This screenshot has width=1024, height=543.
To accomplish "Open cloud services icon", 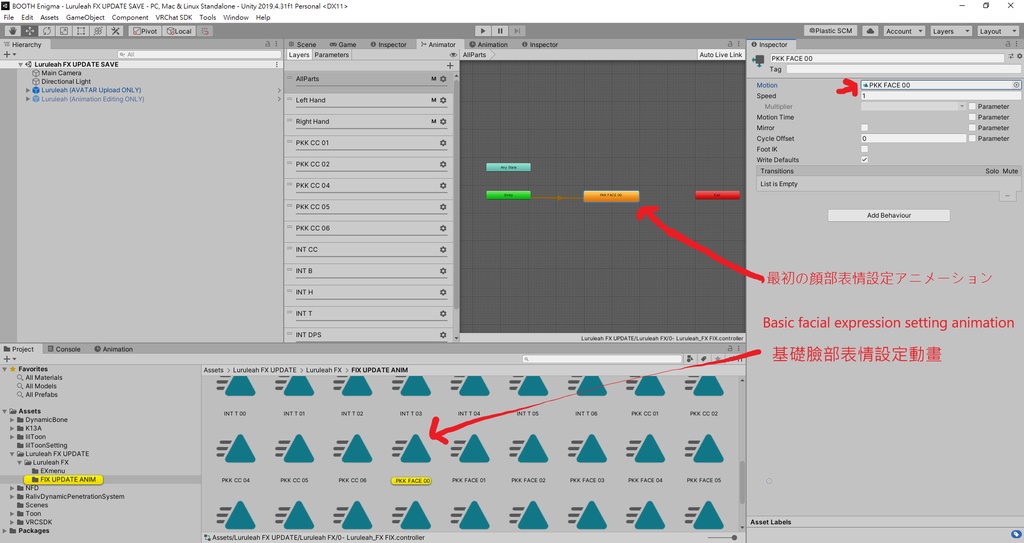I will [870, 31].
